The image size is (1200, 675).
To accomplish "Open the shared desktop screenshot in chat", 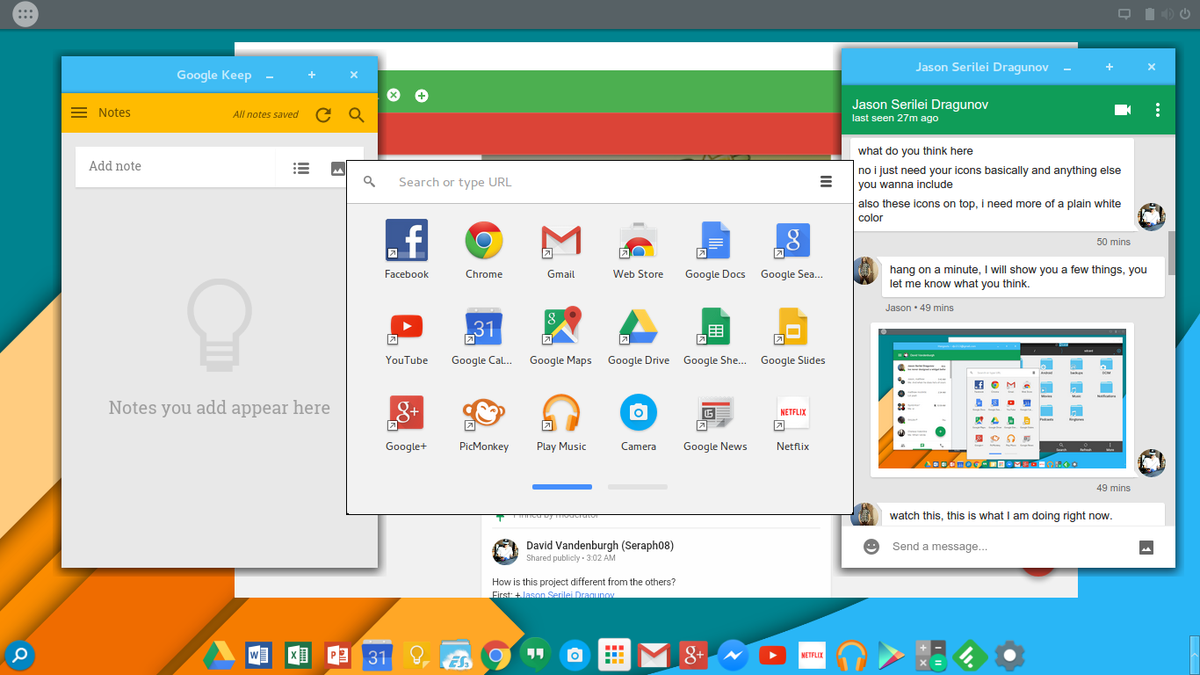I will click(x=1002, y=399).
